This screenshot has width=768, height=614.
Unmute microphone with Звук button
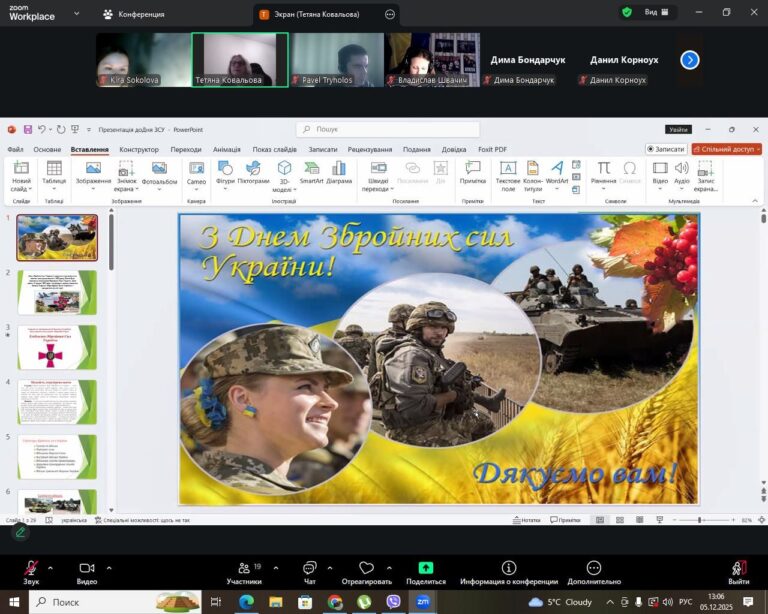[x=31, y=572]
